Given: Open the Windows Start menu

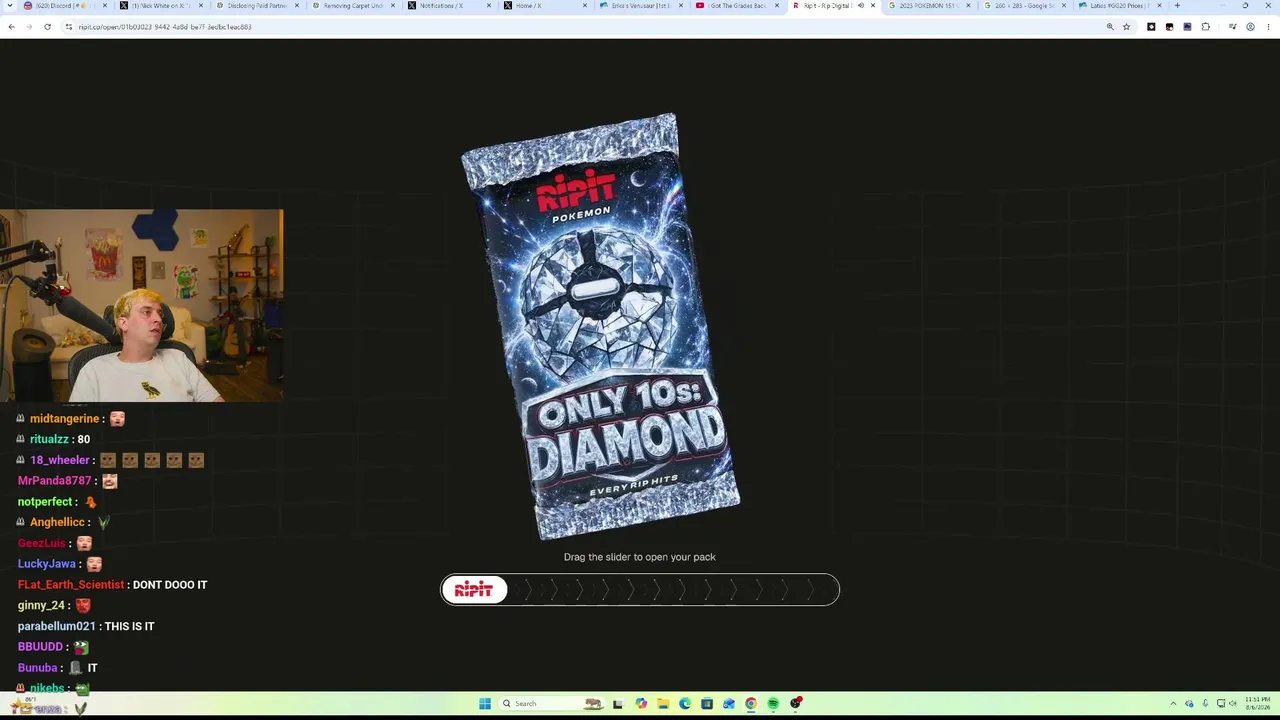Looking at the screenshot, I should pyautogui.click(x=485, y=704).
